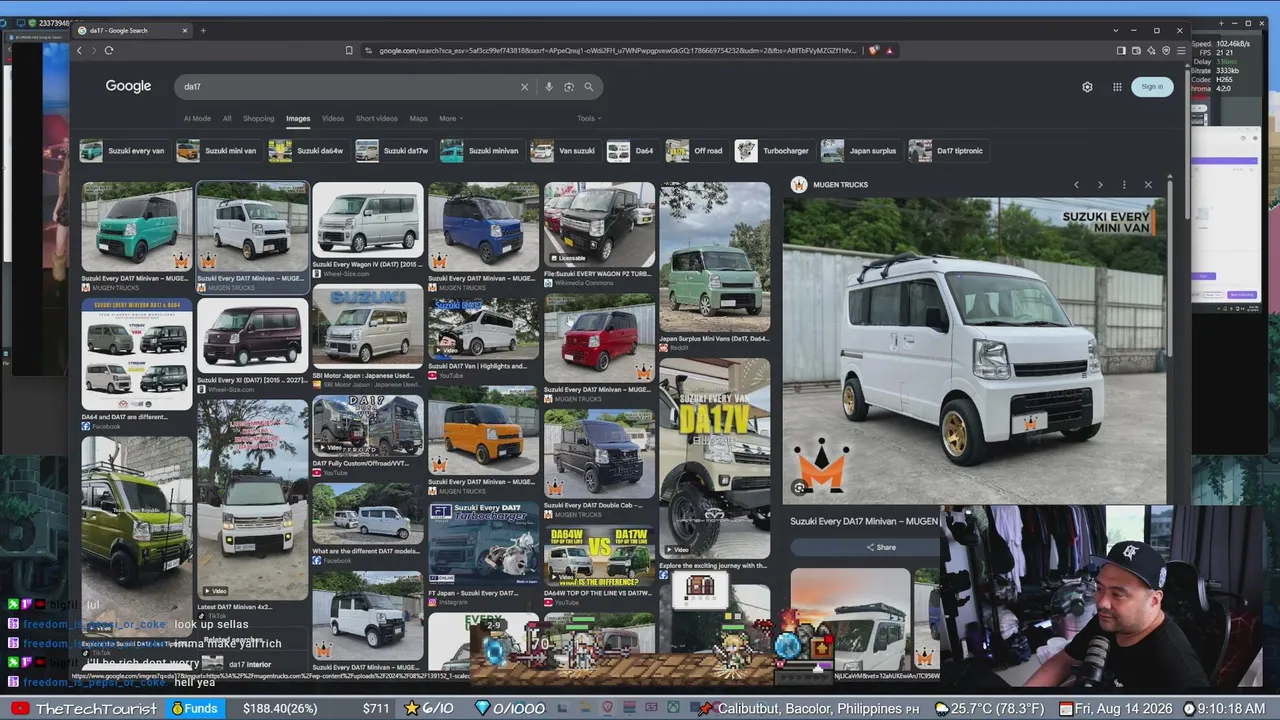Click the Suzuki Every DA17 Minivan preview title
This screenshot has width=1280, height=720.
coord(864,521)
